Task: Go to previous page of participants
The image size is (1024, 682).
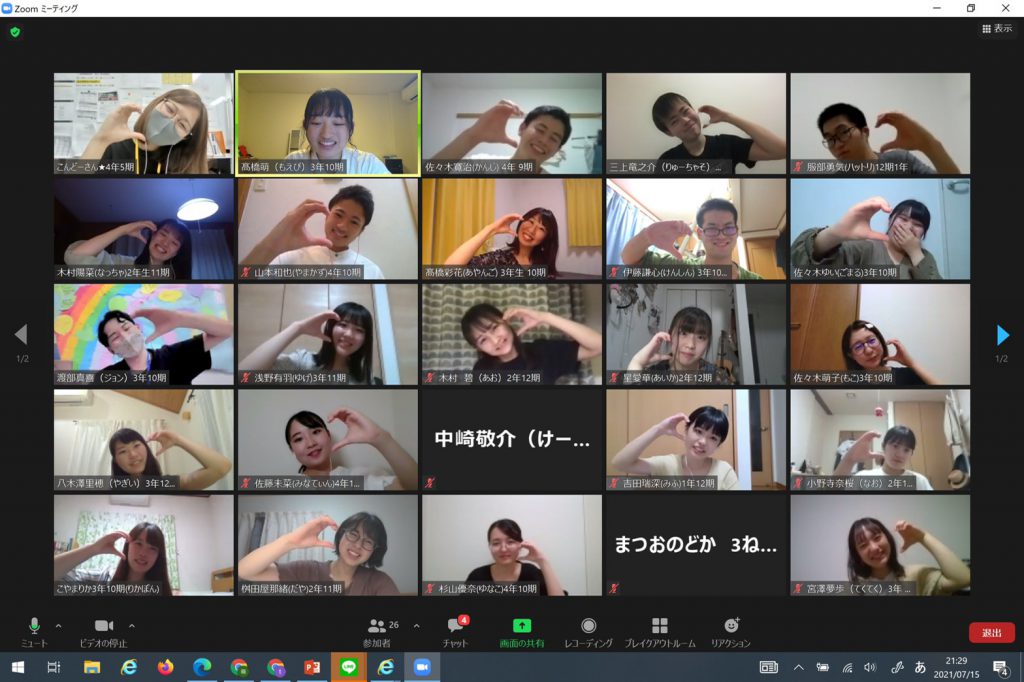Action: coord(21,335)
